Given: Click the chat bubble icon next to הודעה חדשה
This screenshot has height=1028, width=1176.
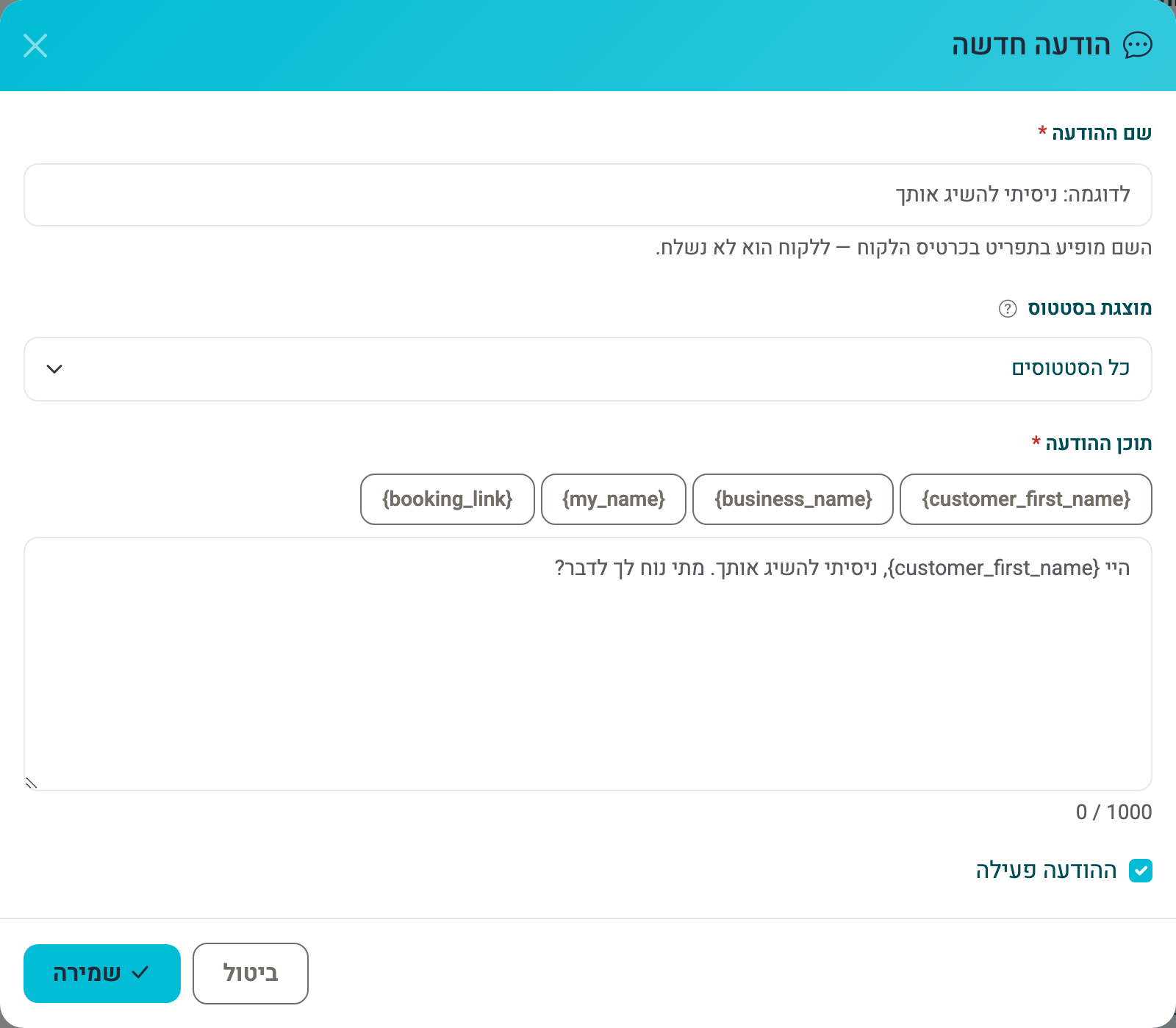Looking at the screenshot, I should click(1138, 46).
